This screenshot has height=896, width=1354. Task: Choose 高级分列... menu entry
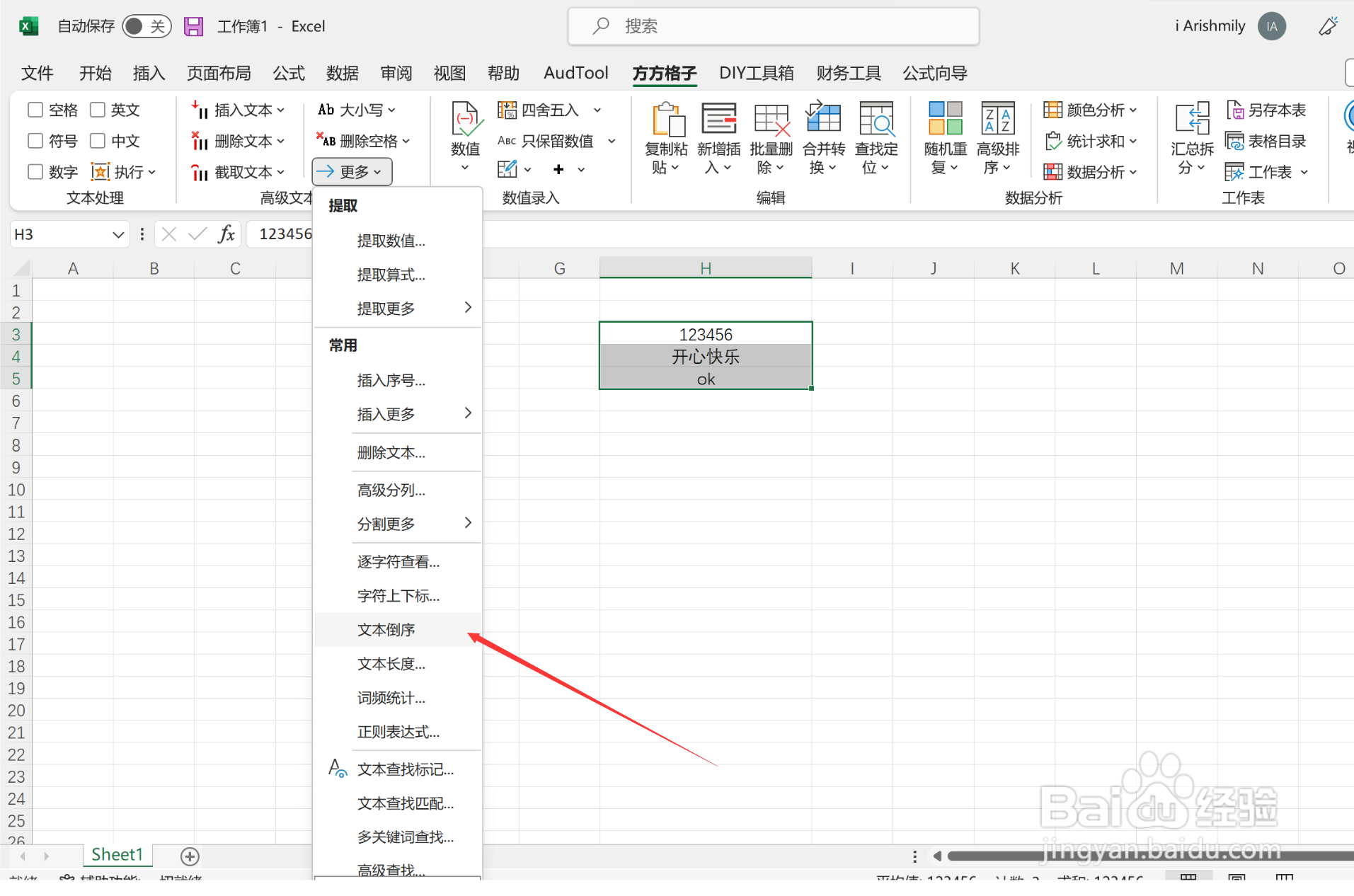tap(398, 489)
